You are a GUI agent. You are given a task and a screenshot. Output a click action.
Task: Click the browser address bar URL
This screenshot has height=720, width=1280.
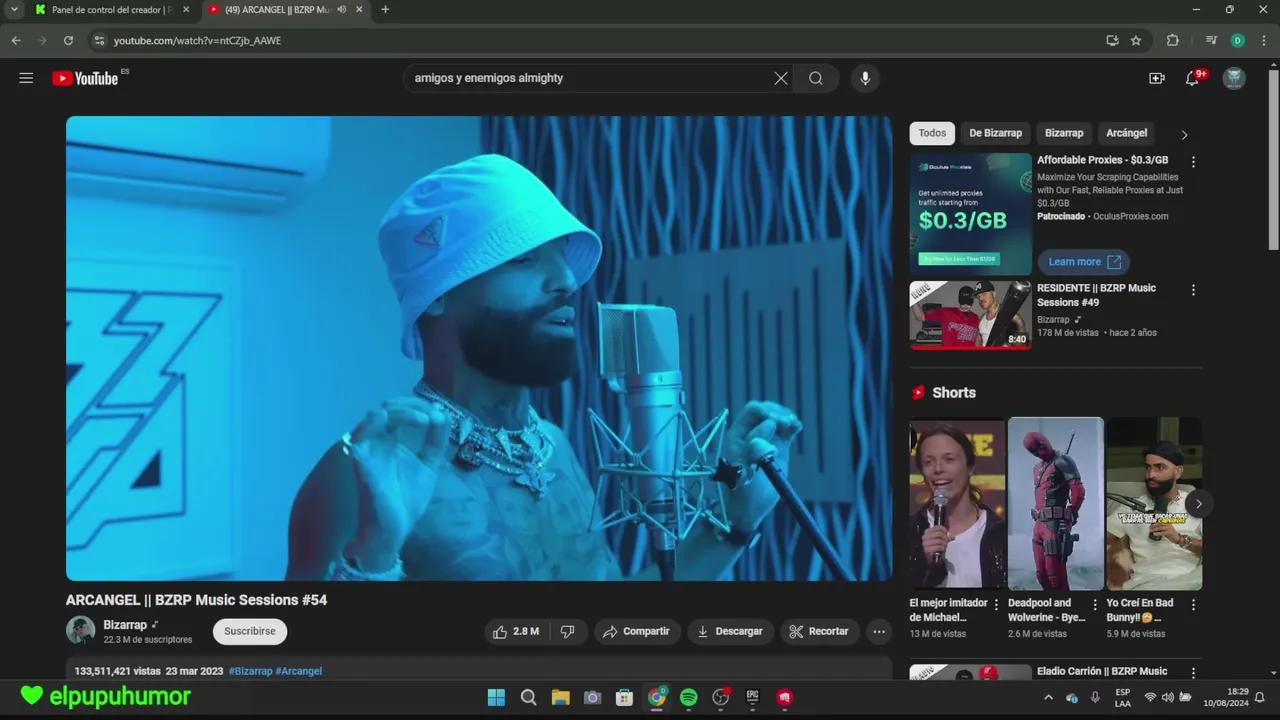pos(197,40)
